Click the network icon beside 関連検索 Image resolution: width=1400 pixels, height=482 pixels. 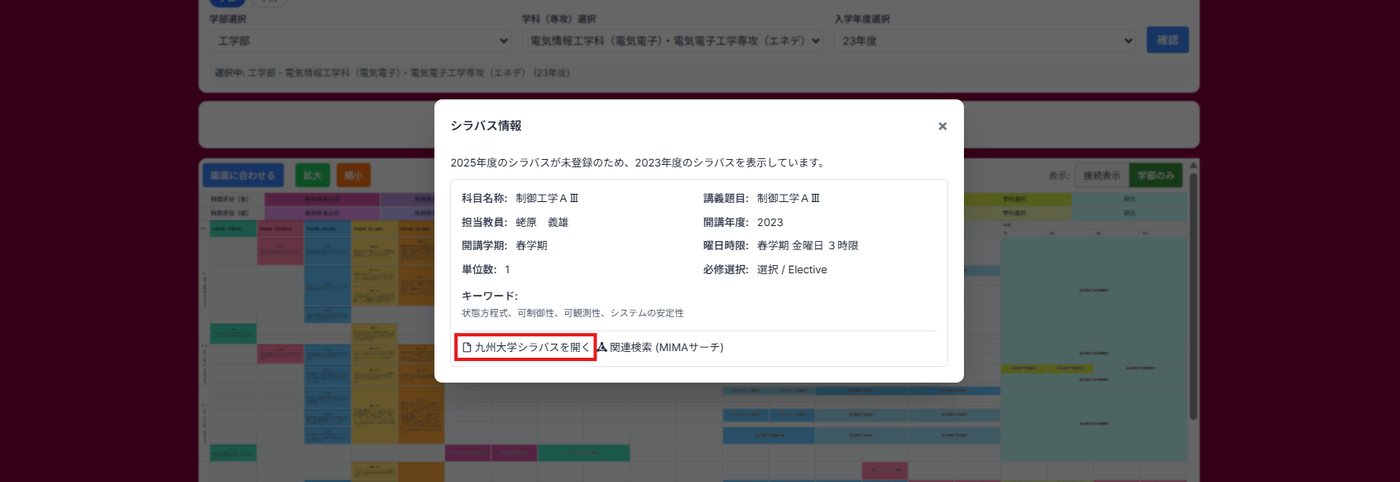tap(602, 347)
